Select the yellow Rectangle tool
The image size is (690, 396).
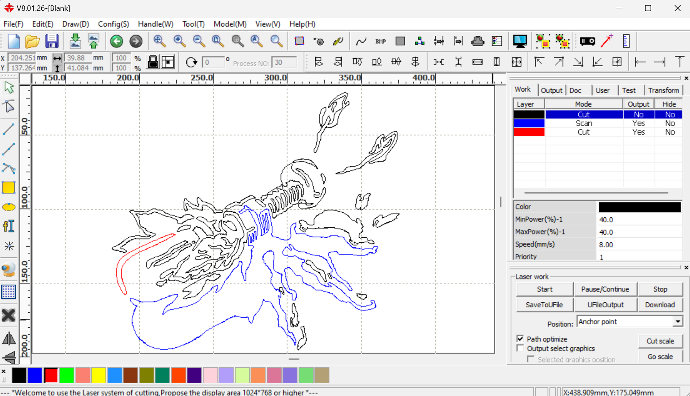[x=9, y=188]
